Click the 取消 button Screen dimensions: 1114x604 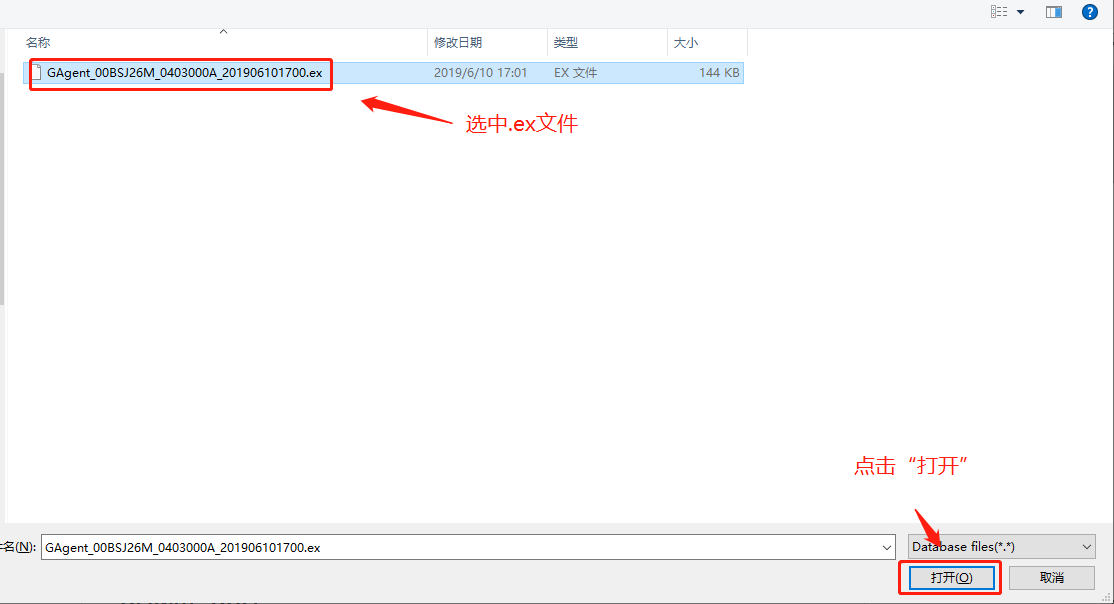tap(1050, 577)
